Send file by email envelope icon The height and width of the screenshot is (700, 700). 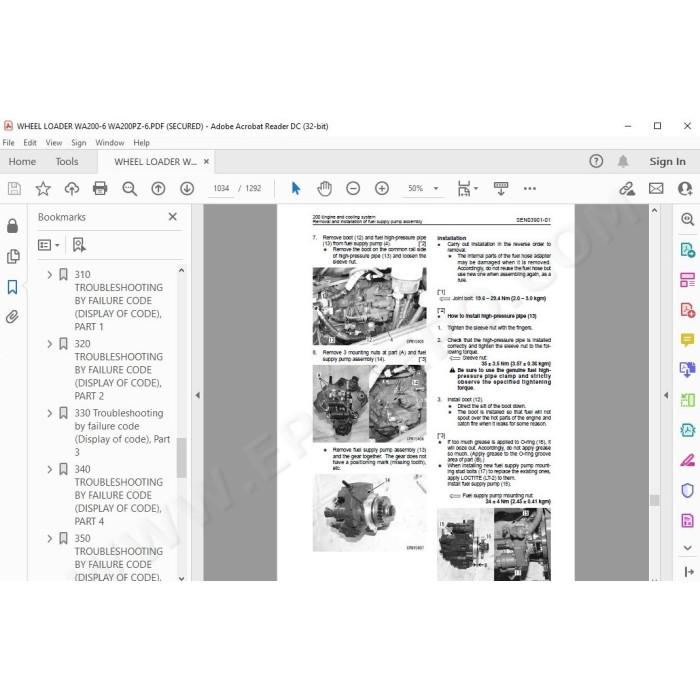pyautogui.click(x=656, y=188)
